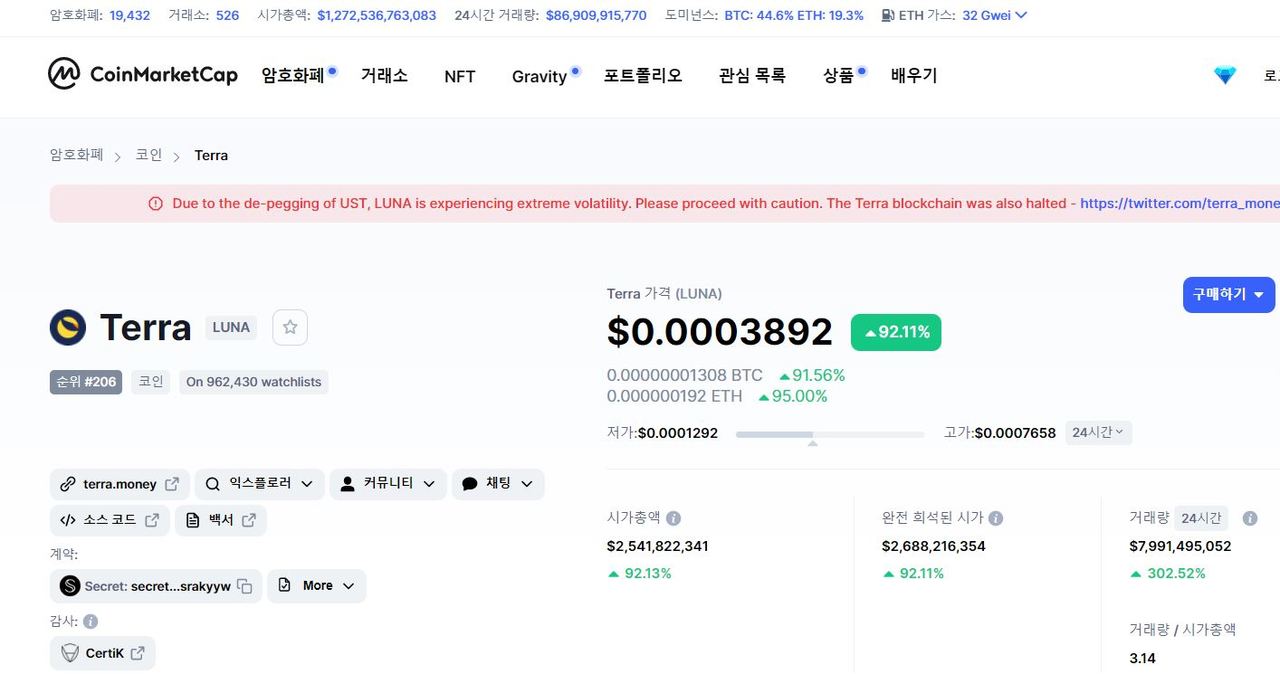Click the 코인 tag badge
This screenshot has width=1280, height=674.
coord(151,382)
